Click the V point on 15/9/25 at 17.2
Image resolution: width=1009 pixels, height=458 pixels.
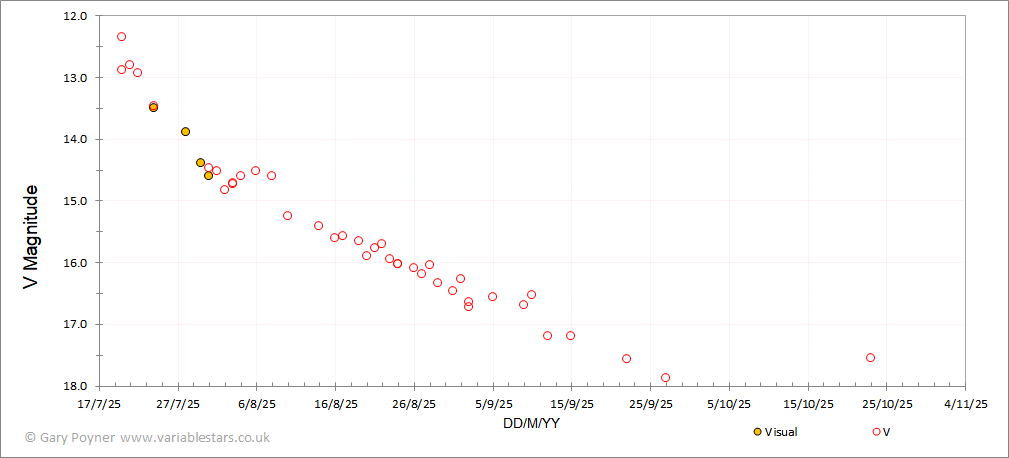coord(570,336)
